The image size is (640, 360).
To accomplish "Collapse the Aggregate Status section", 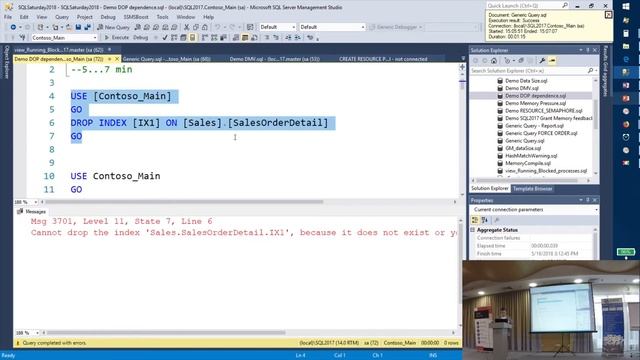I will click(x=473, y=230).
